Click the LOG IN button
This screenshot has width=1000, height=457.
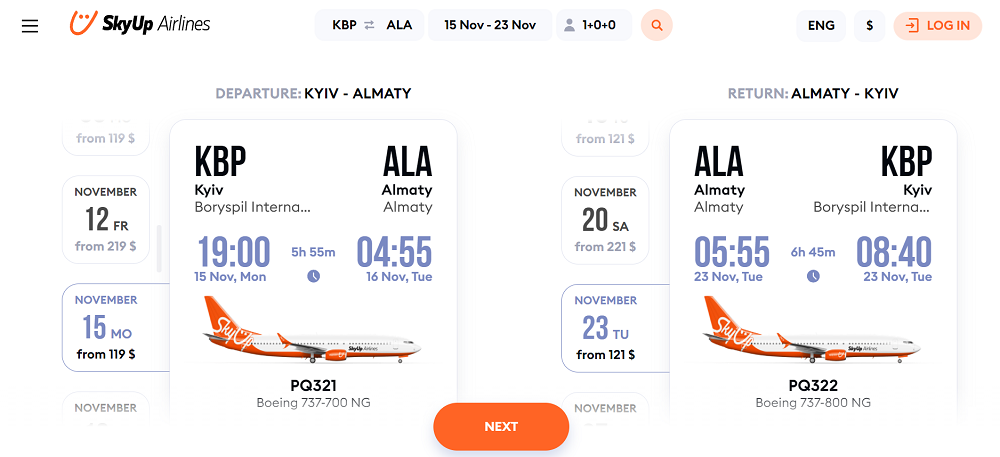(938, 25)
